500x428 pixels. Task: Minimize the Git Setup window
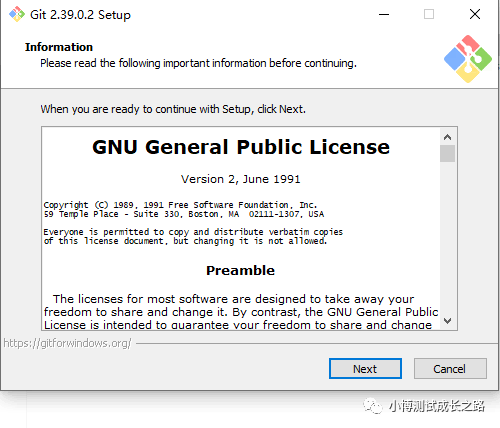coord(384,14)
